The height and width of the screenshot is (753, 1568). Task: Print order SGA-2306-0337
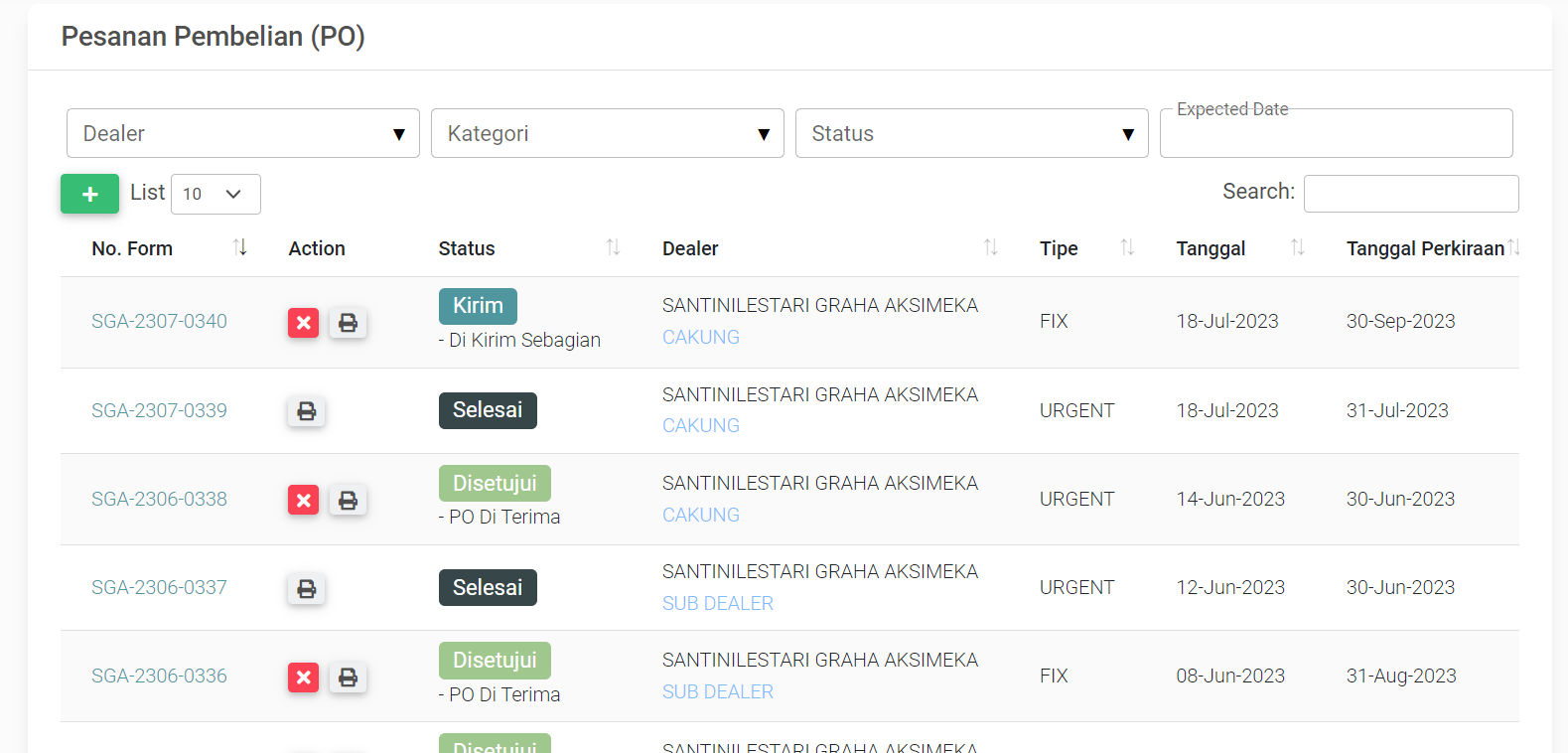click(307, 589)
